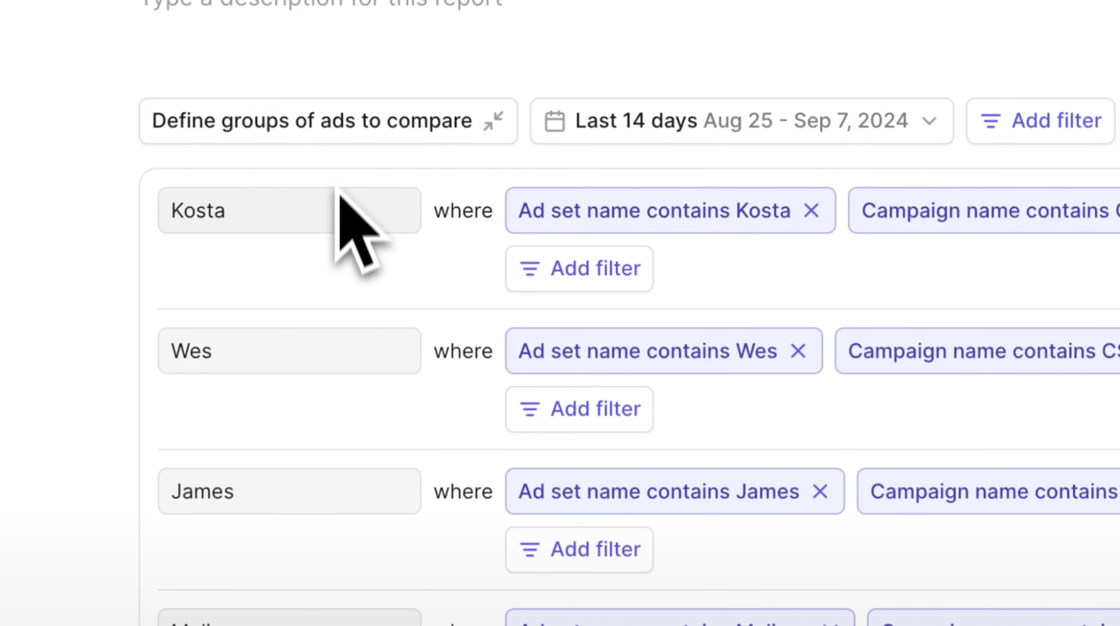Viewport: 1120px width, 626px height.
Task: Add filter to the Kosta group
Action: click(579, 269)
